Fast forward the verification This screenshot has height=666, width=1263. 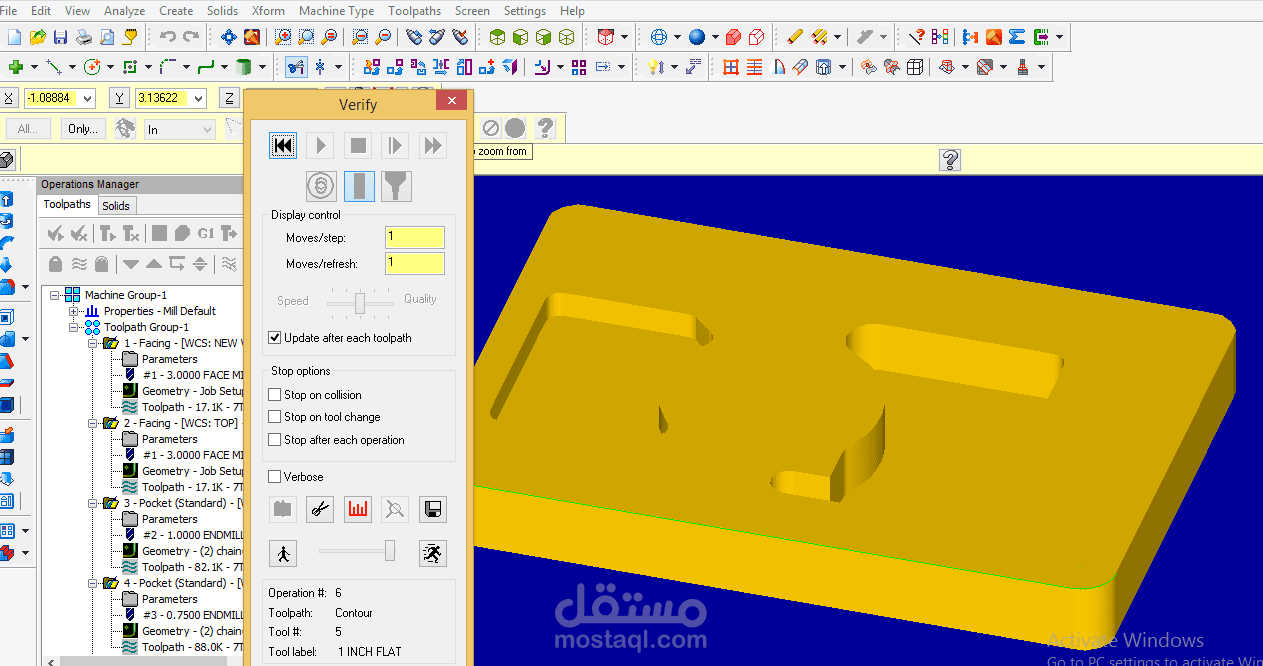click(432, 146)
